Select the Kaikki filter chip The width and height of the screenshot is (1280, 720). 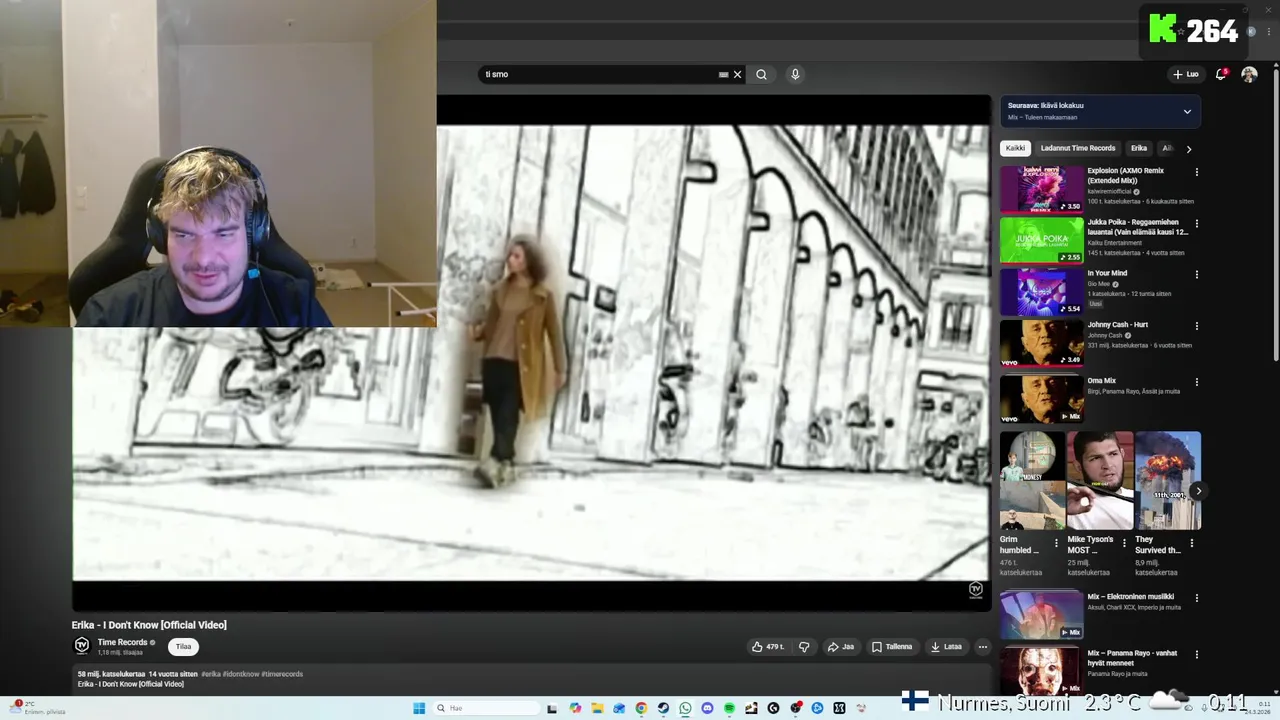click(x=1015, y=148)
